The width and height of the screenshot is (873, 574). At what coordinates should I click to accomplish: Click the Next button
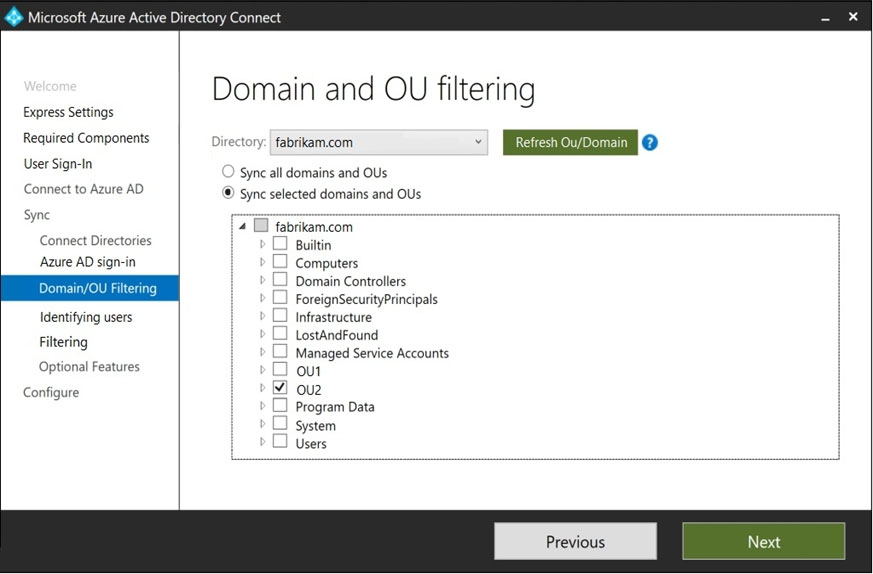point(763,541)
